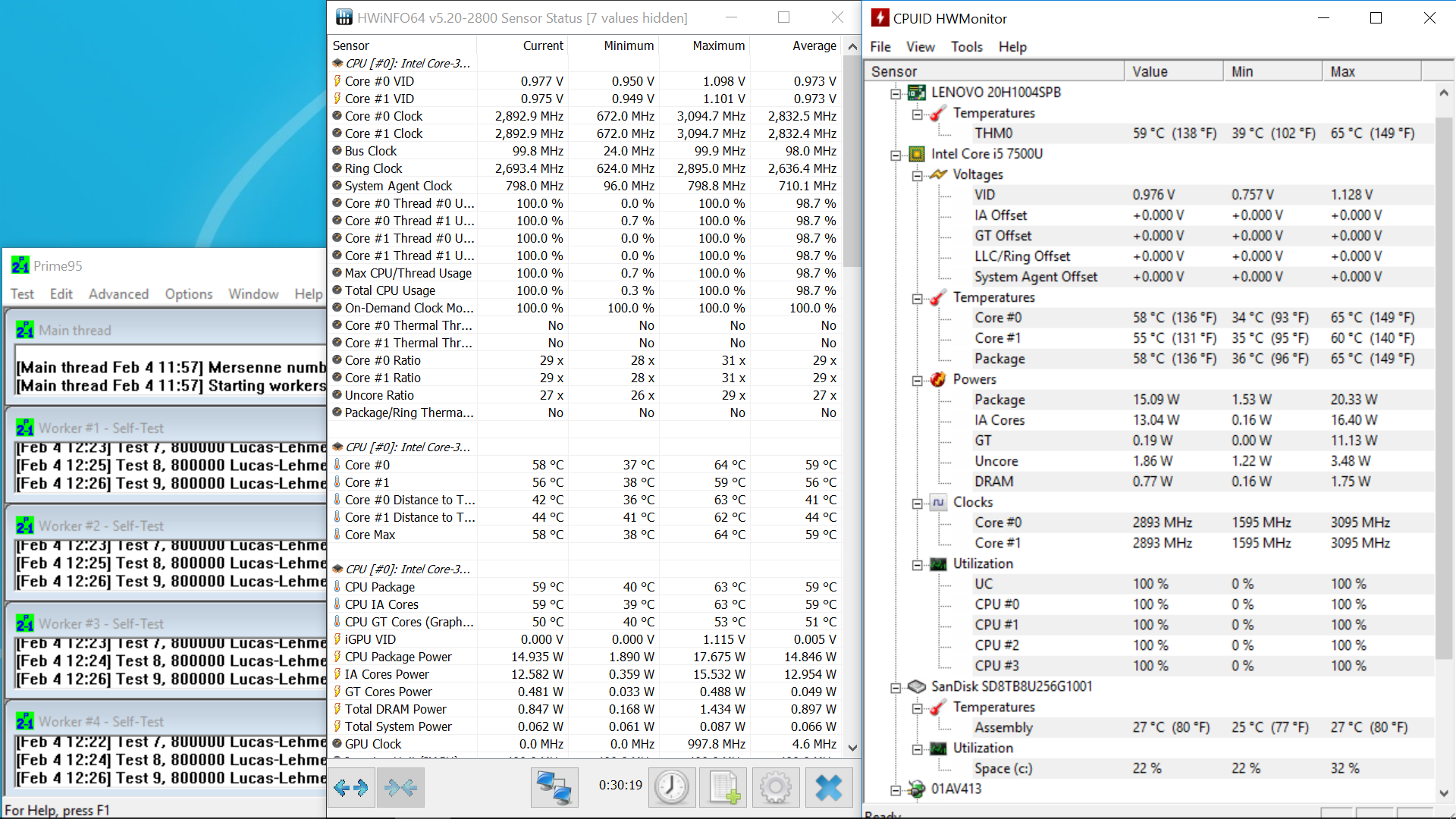1456x819 pixels.
Task: Click the Max column header in HWMonitor
Action: coord(1371,71)
